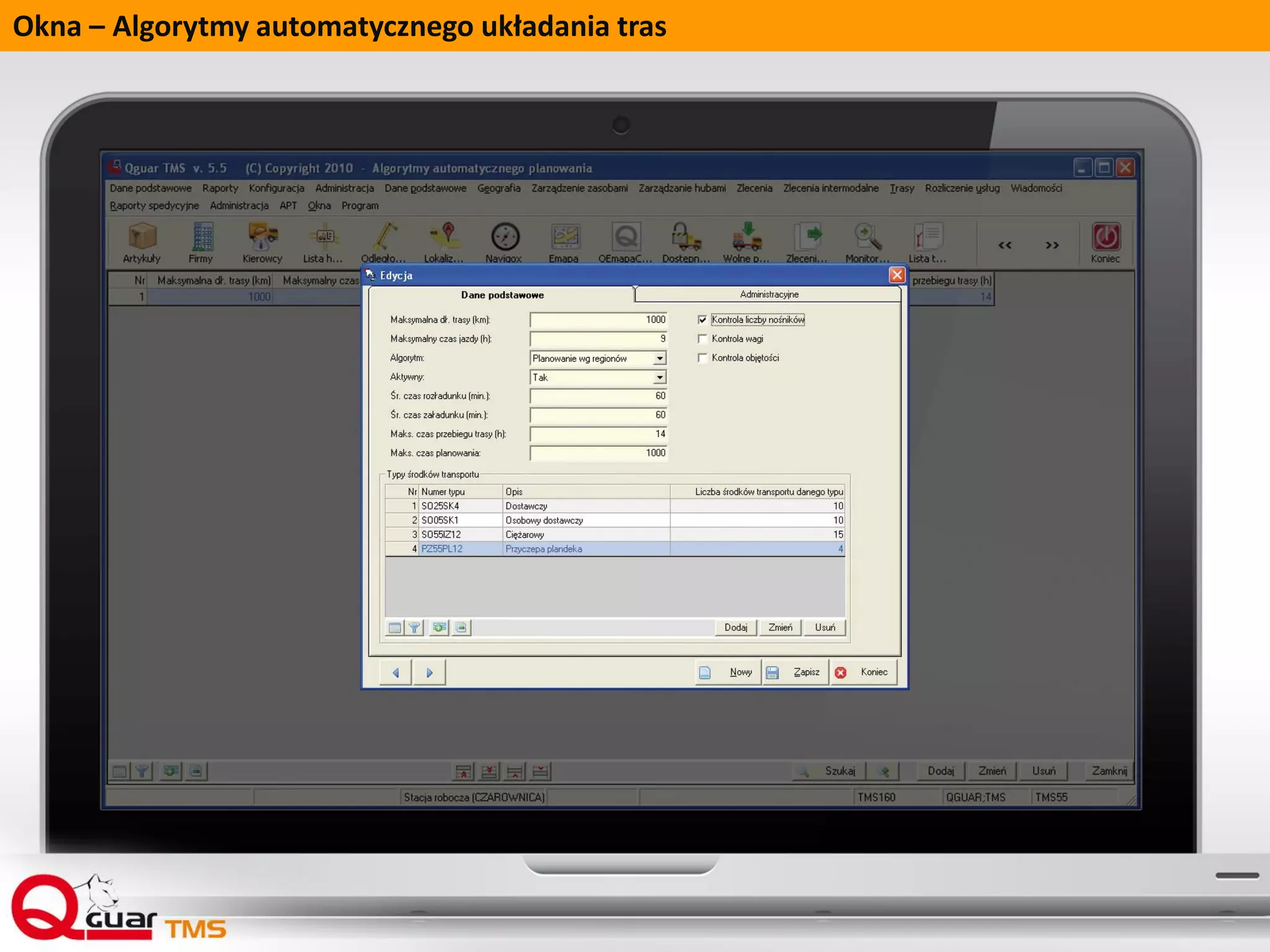Click the Koniec power icon in toolbar
Viewport: 1270px width, 952px height.
tap(1106, 242)
